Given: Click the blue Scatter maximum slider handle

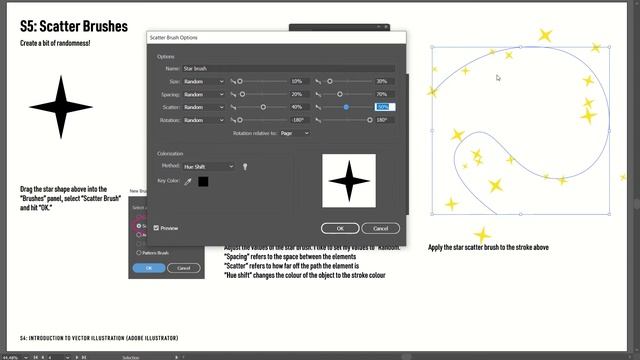Looking at the screenshot, I should pos(346,107).
